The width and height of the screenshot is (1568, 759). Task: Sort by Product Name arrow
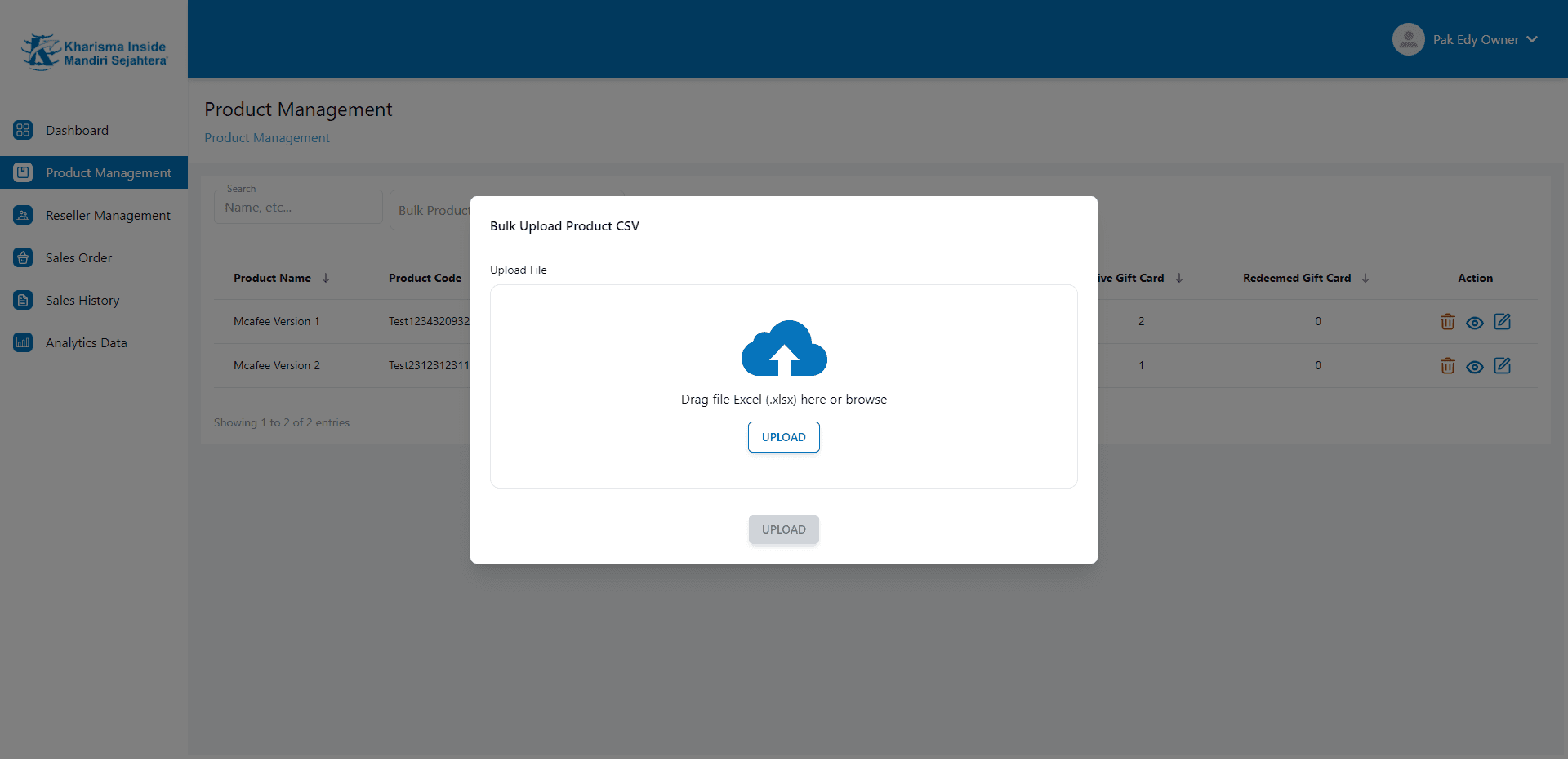326,278
